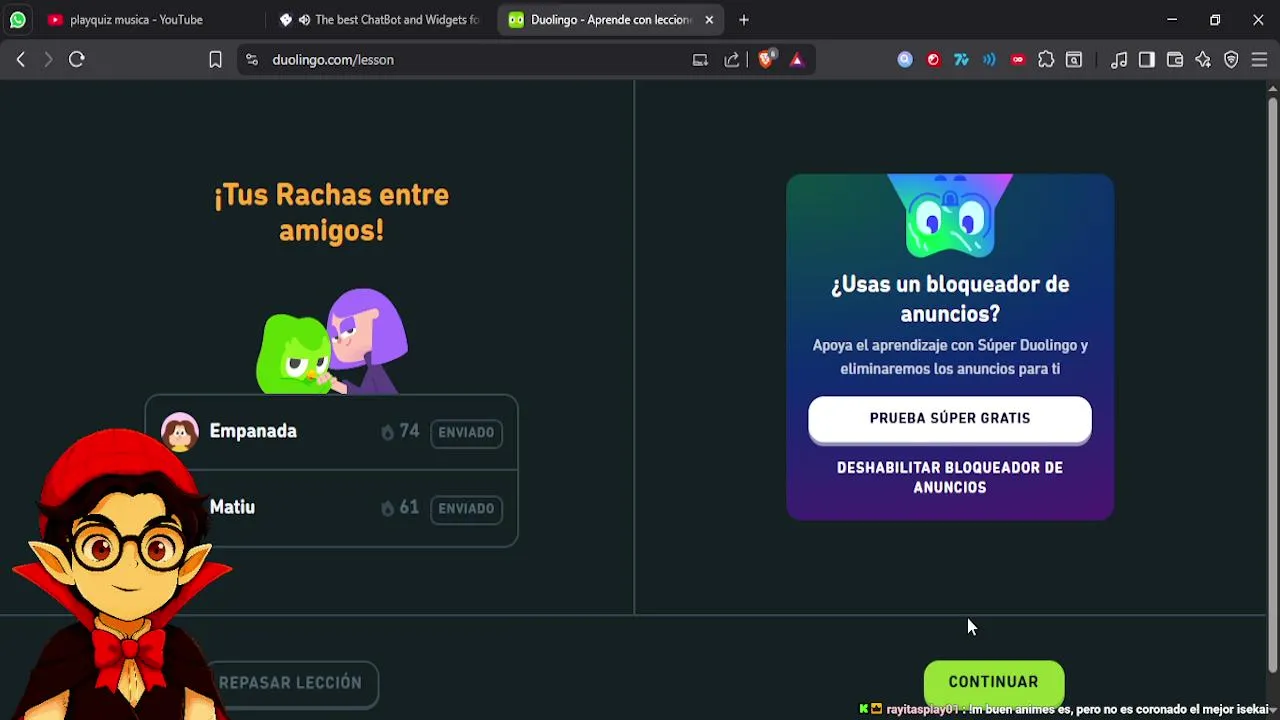Click the CONTINUAR button

tap(993, 683)
